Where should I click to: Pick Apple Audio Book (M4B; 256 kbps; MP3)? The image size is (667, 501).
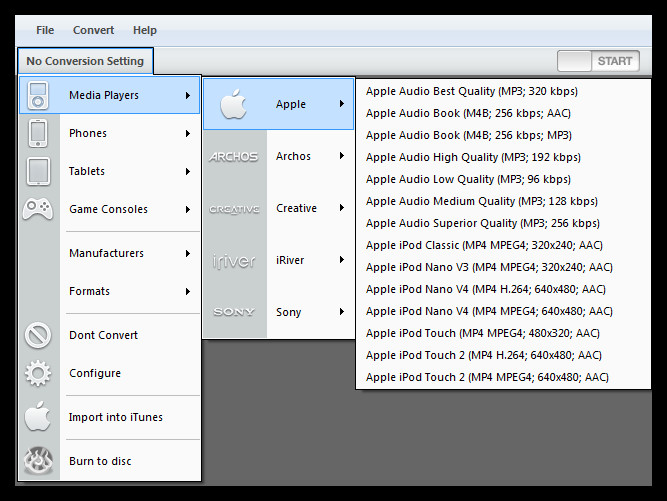(503, 135)
